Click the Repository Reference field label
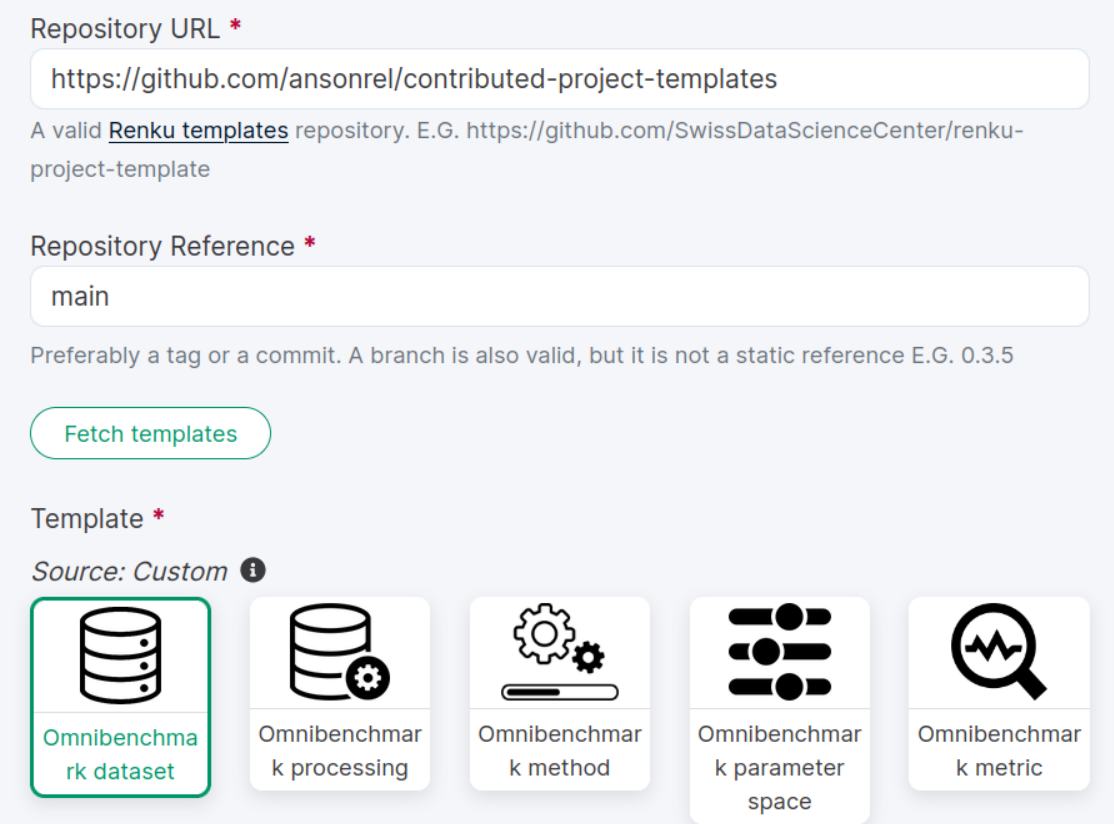1114x824 pixels. pos(163,246)
